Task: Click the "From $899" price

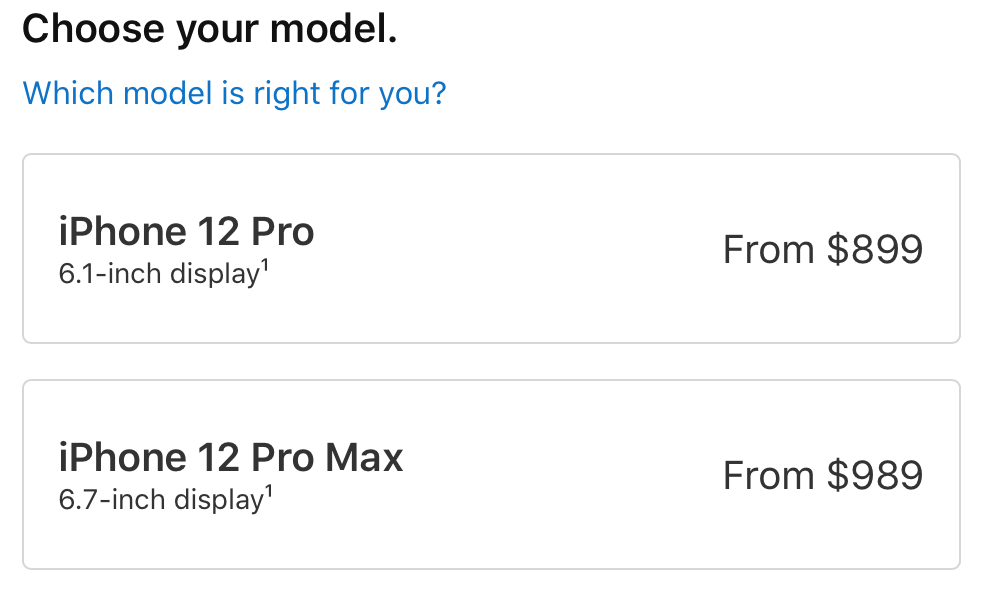Action: (822, 249)
